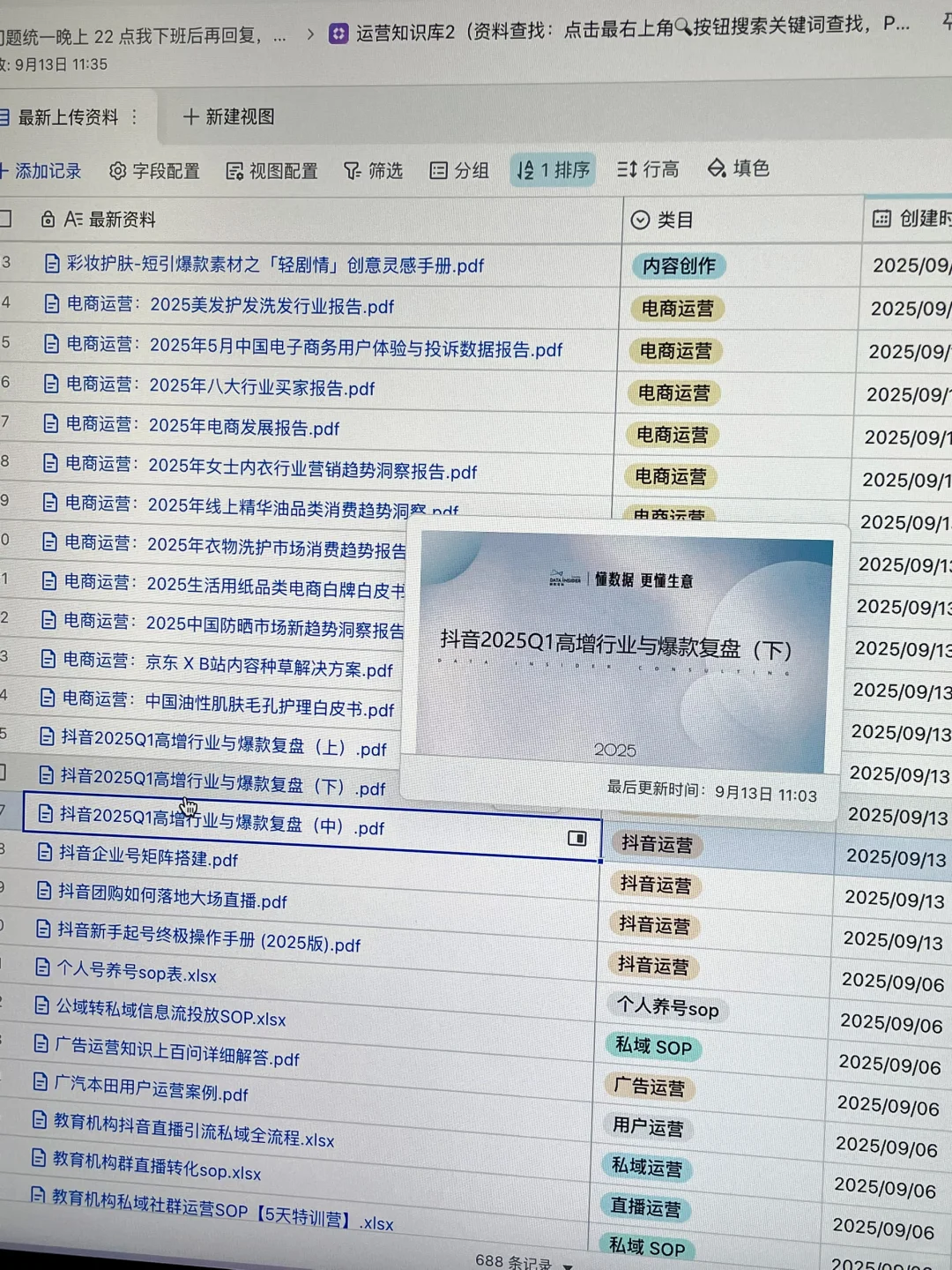This screenshot has width=952, height=1270.
Task: Click the 用户运营 category tag
Action: click(648, 1128)
